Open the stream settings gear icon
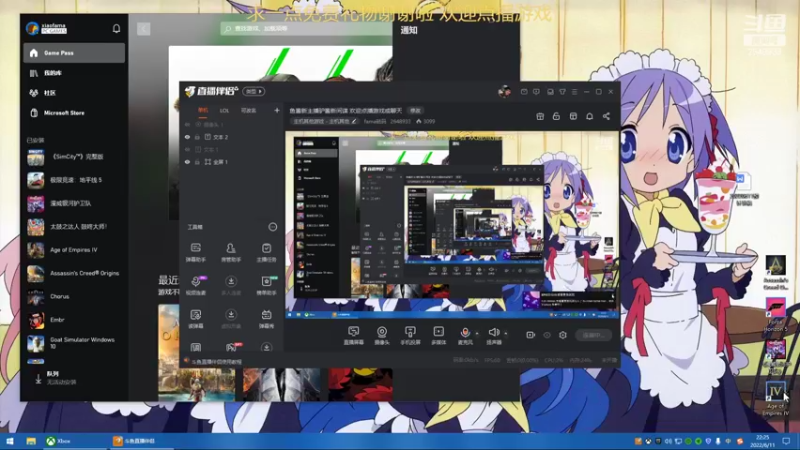This screenshot has width=800, height=450. [563, 335]
